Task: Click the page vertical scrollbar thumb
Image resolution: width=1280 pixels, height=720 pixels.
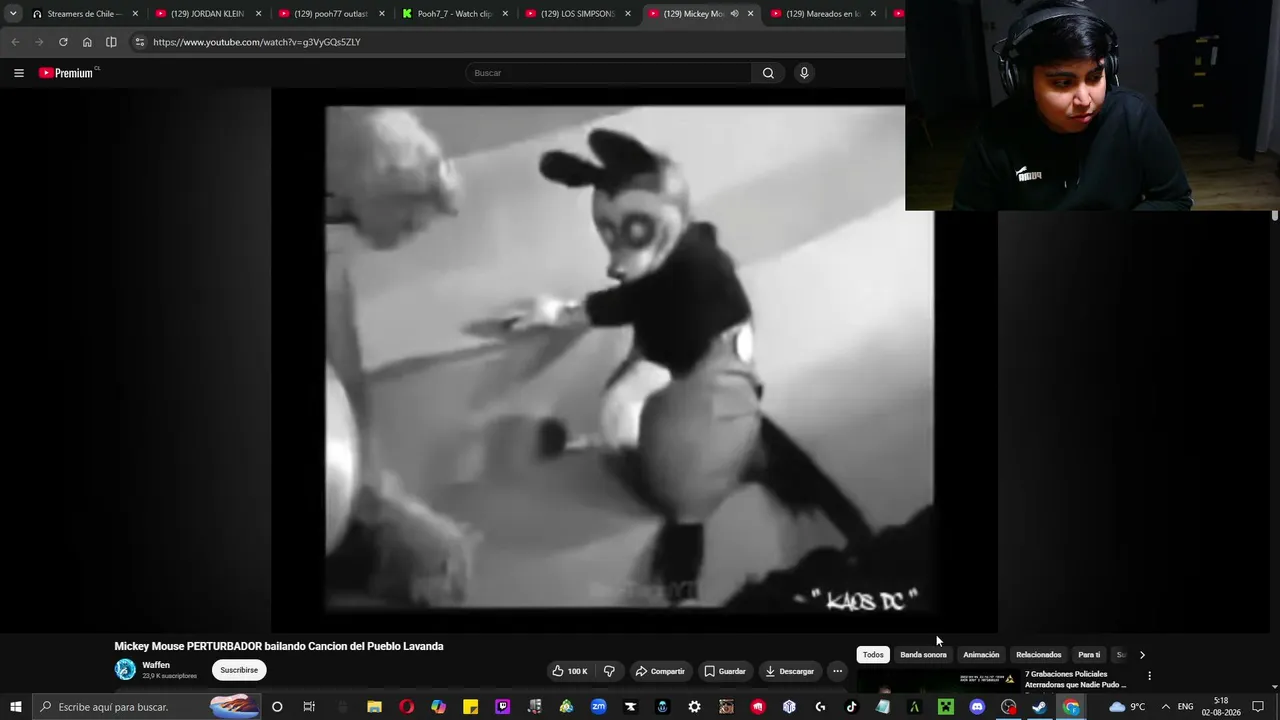Action: click(x=1275, y=215)
